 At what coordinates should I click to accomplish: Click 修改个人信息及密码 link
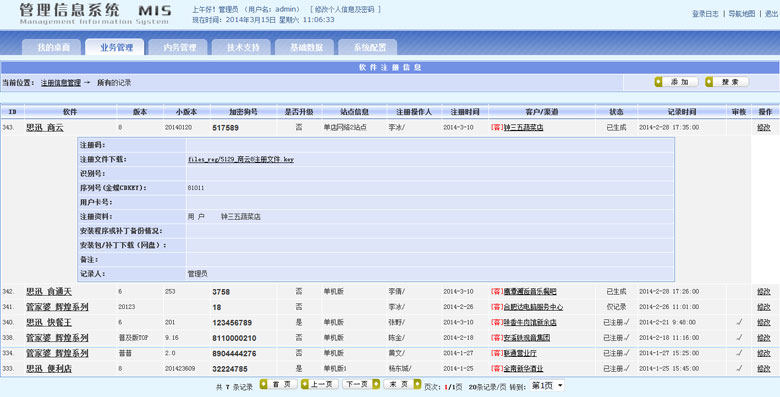pyautogui.click(x=345, y=9)
